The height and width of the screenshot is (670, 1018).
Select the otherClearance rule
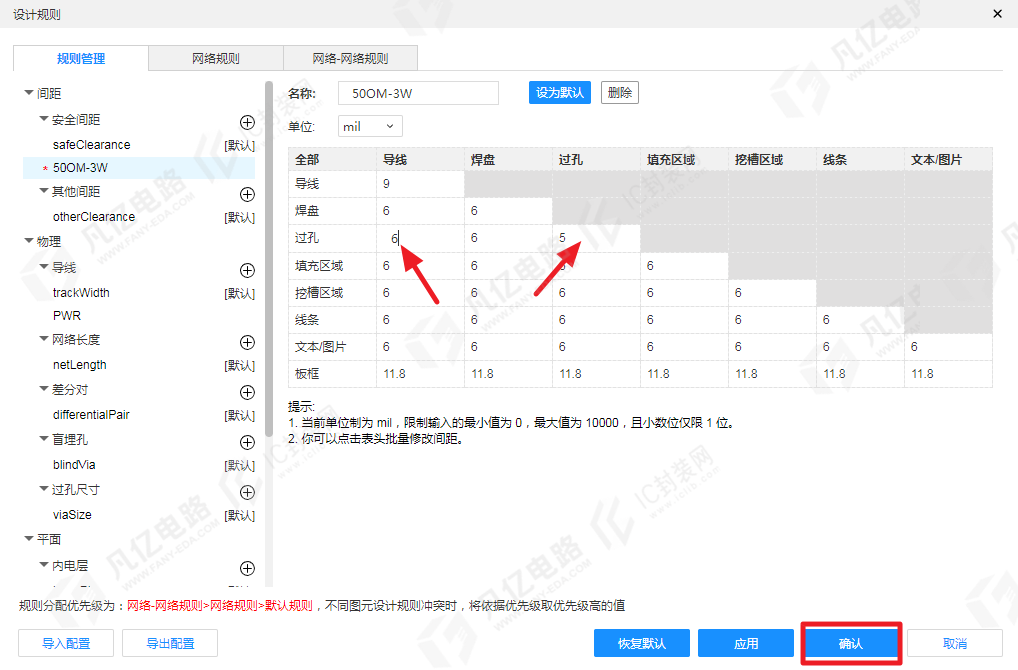tap(93, 217)
